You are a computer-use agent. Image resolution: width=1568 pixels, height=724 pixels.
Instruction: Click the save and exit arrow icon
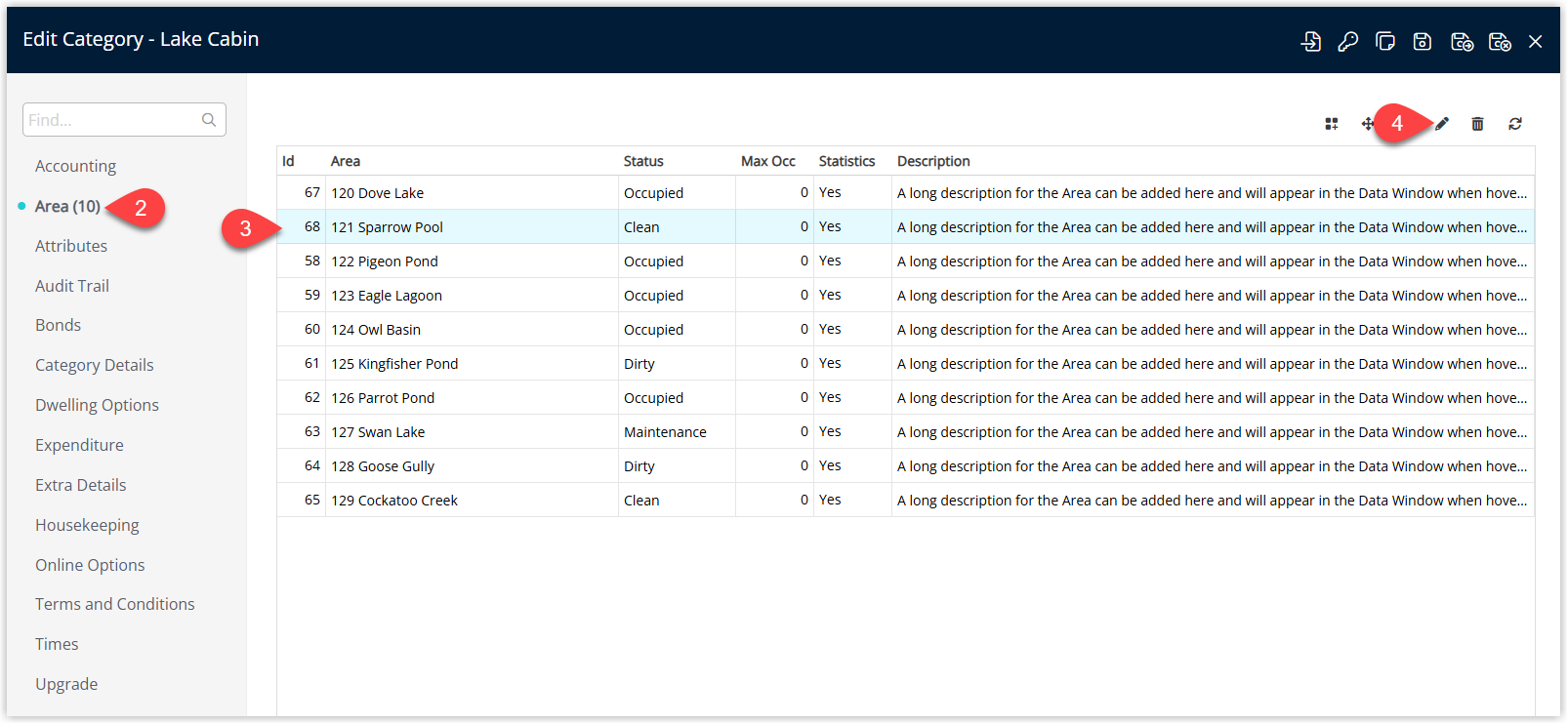[x=1462, y=41]
